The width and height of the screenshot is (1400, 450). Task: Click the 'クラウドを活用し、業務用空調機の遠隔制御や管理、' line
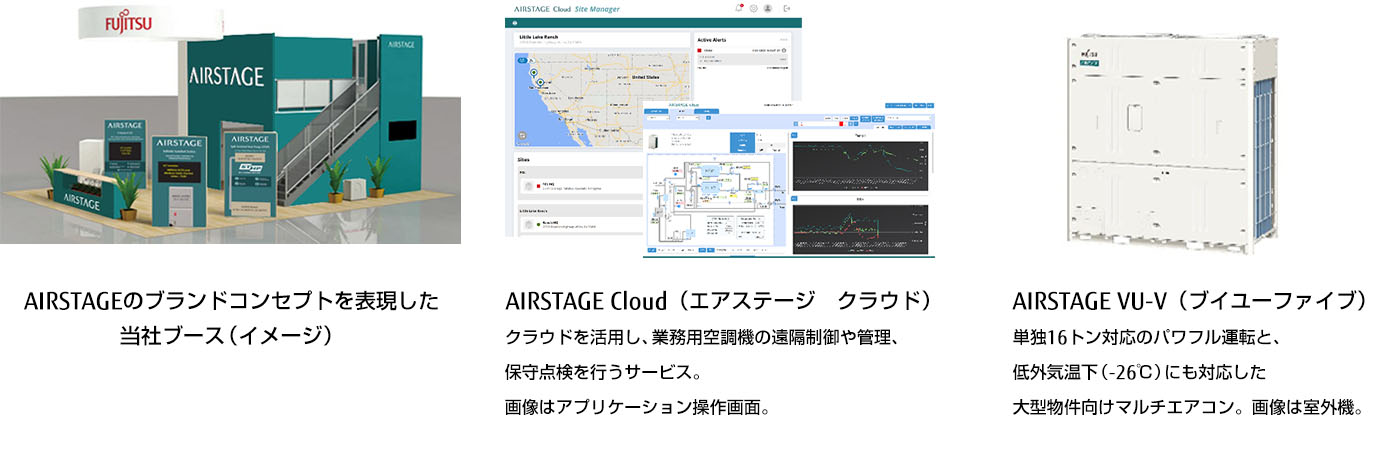tap(705, 338)
